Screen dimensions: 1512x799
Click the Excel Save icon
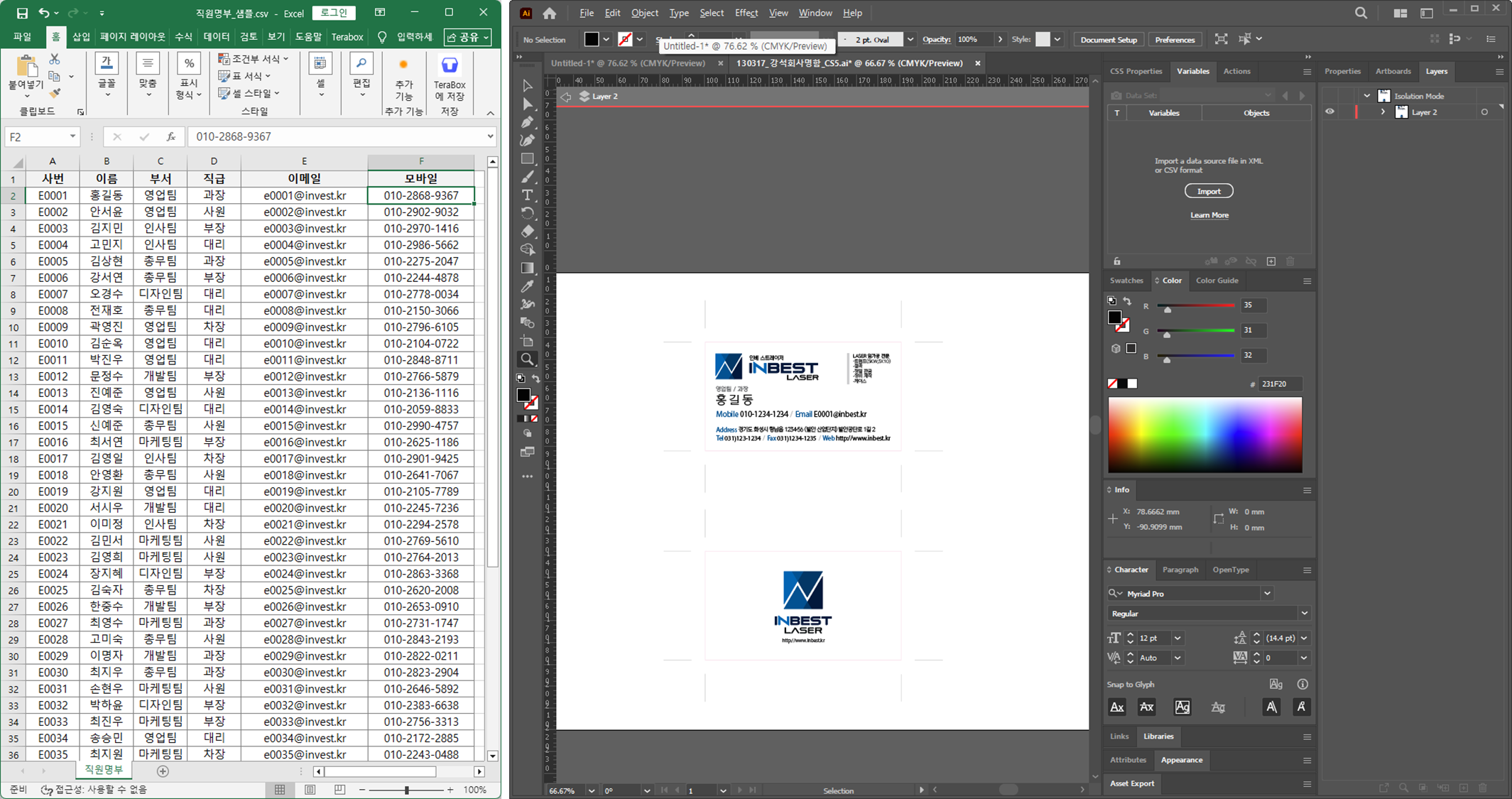pos(22,13)
